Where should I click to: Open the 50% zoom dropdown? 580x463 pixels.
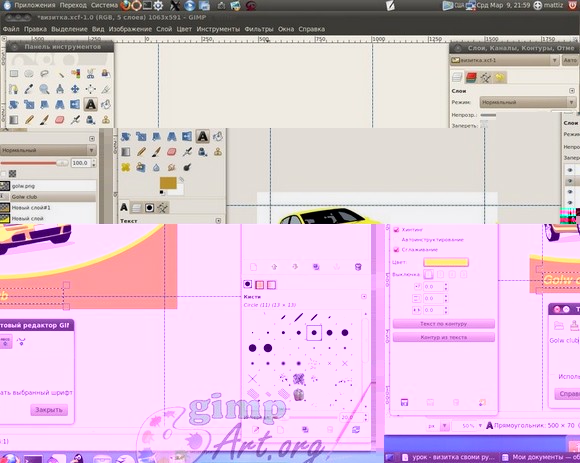point(468,426)
